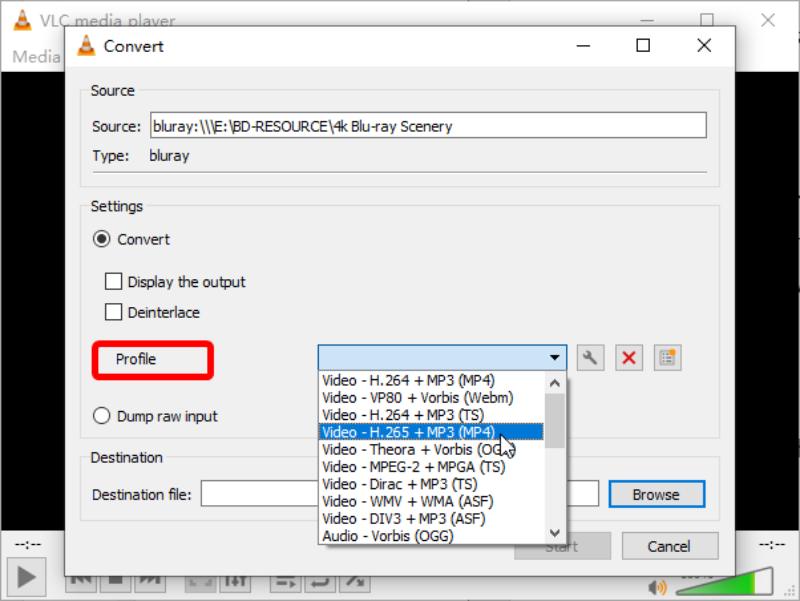
Task: Open the Media menu in VLC
Action: pyautogui.click(x=36, y=56)
